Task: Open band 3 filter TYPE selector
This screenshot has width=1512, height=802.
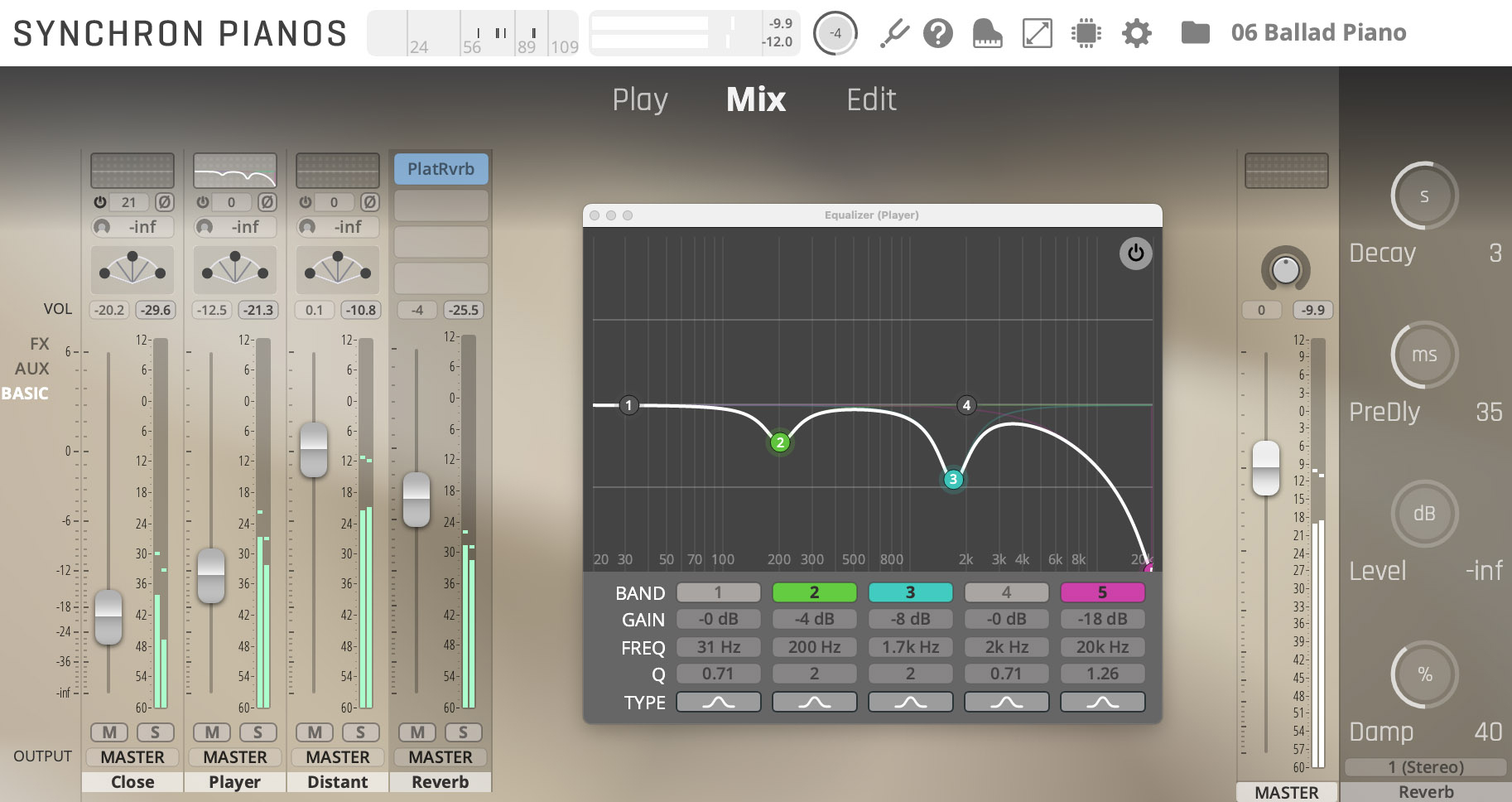Action: [911, 702]
